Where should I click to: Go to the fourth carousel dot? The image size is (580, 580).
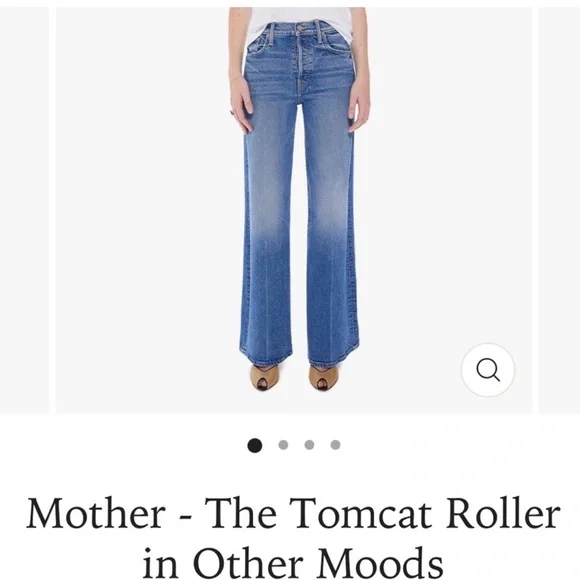(335, 445)
